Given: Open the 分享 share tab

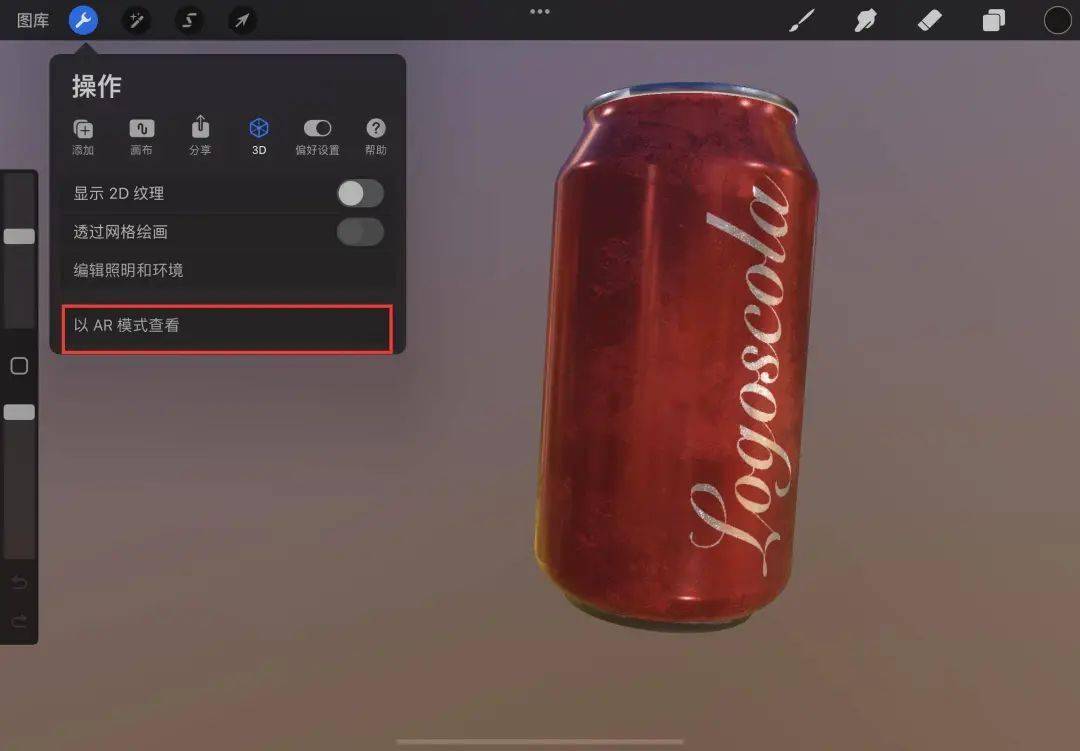Looking at the screenshot, I should [200, 135].
